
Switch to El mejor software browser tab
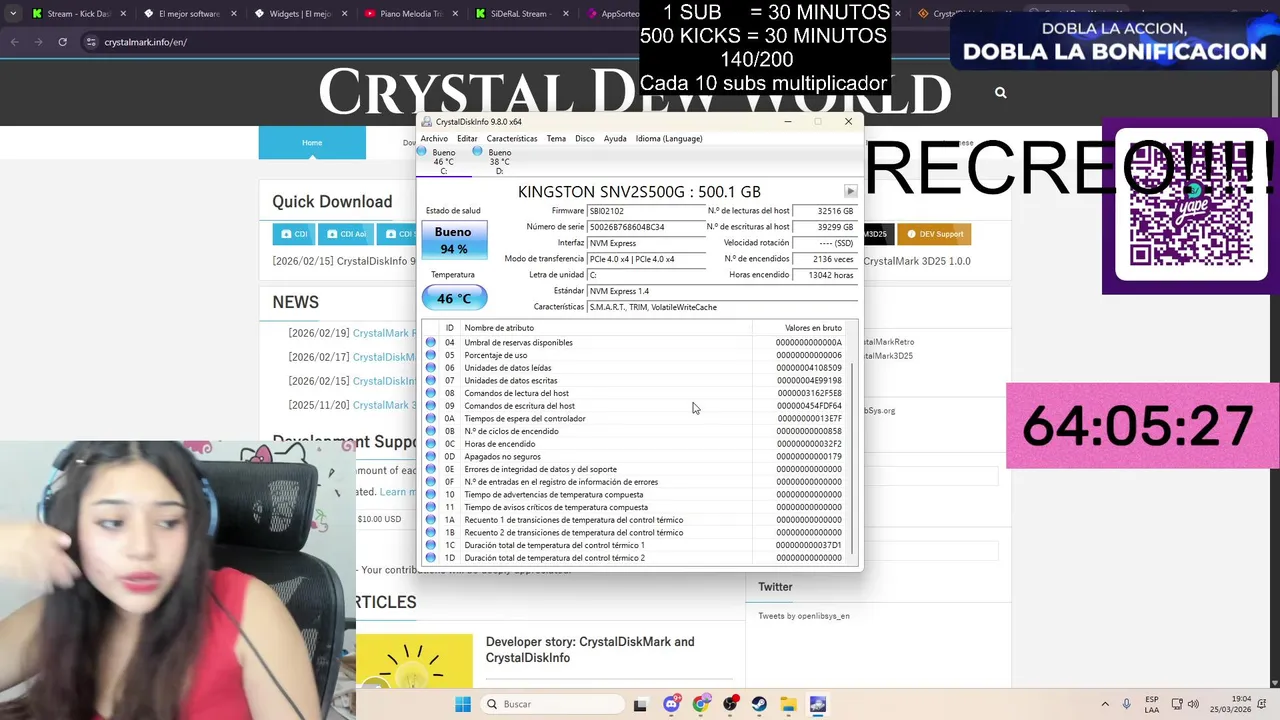point(189,14)
